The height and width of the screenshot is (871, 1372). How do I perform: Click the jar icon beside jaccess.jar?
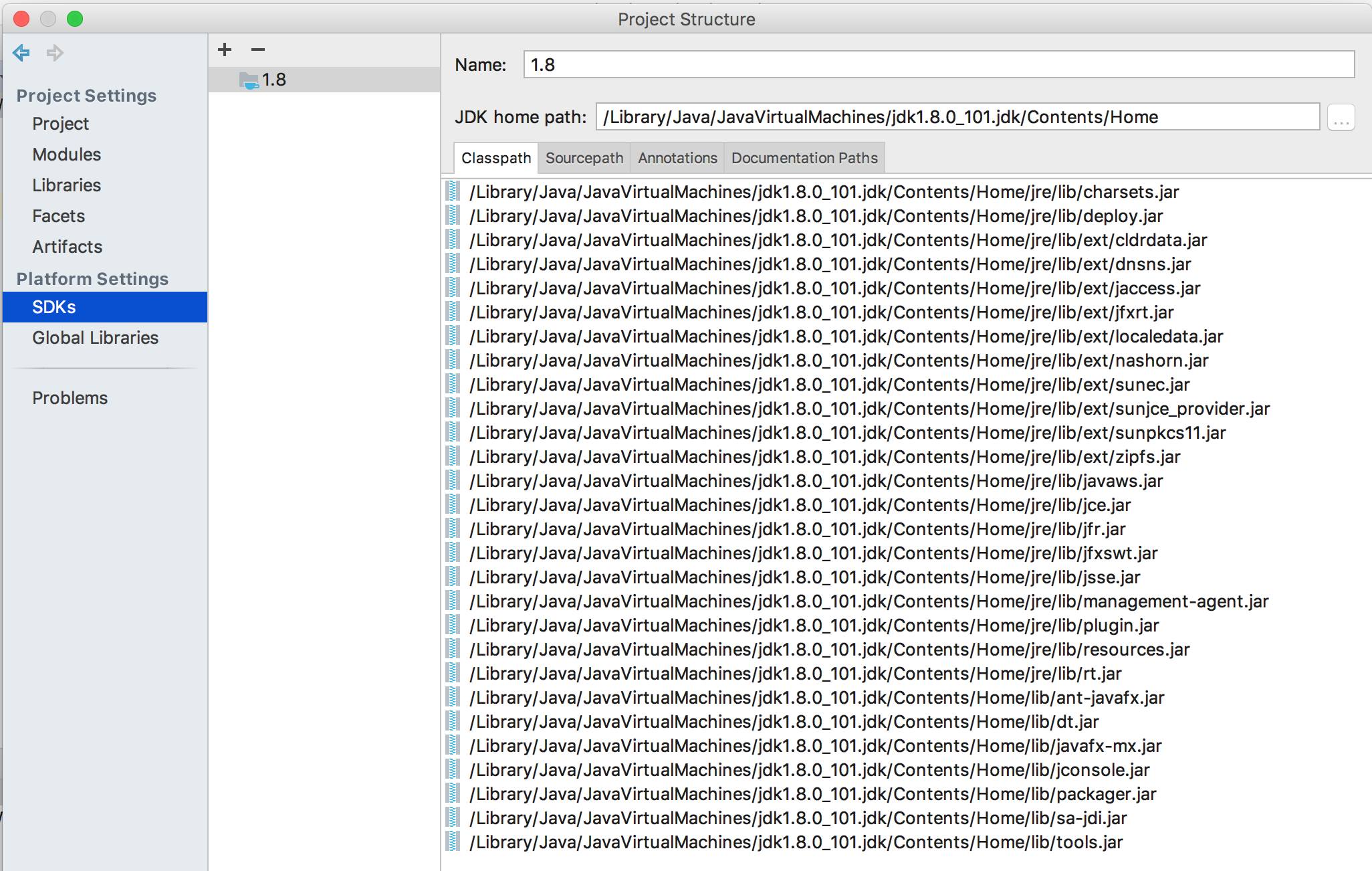point(453,288)
